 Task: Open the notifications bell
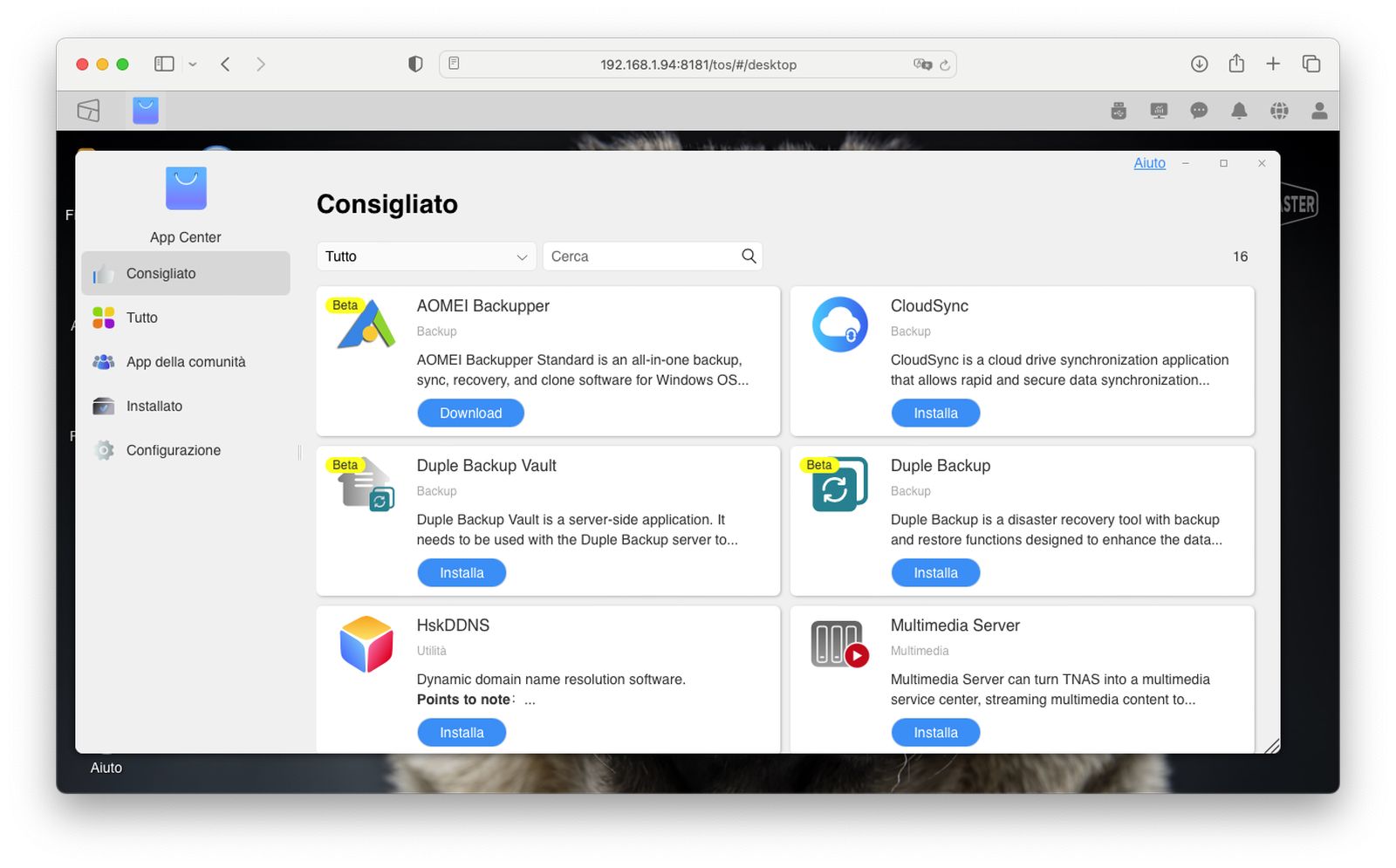1239,111
